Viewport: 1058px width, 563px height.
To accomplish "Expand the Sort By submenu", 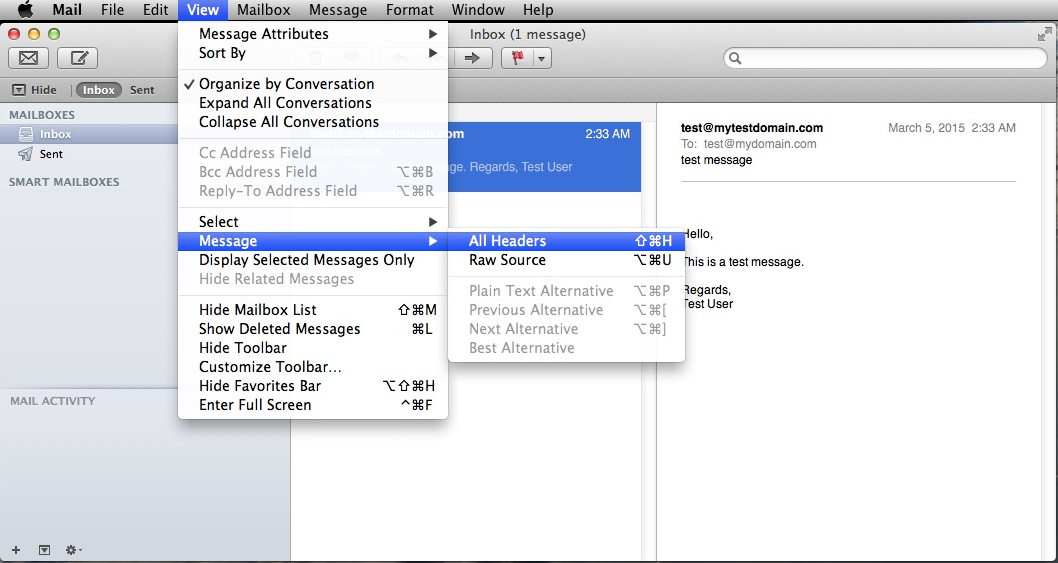I will (313, 53).
